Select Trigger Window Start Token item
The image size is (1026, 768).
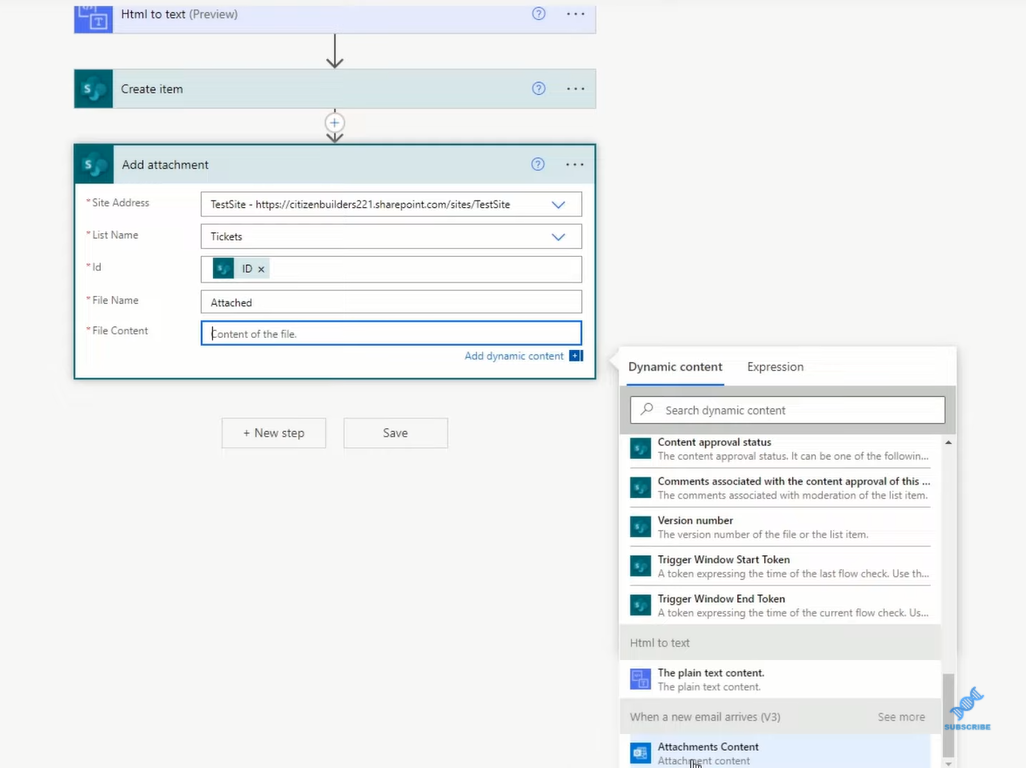pos(780,567)
